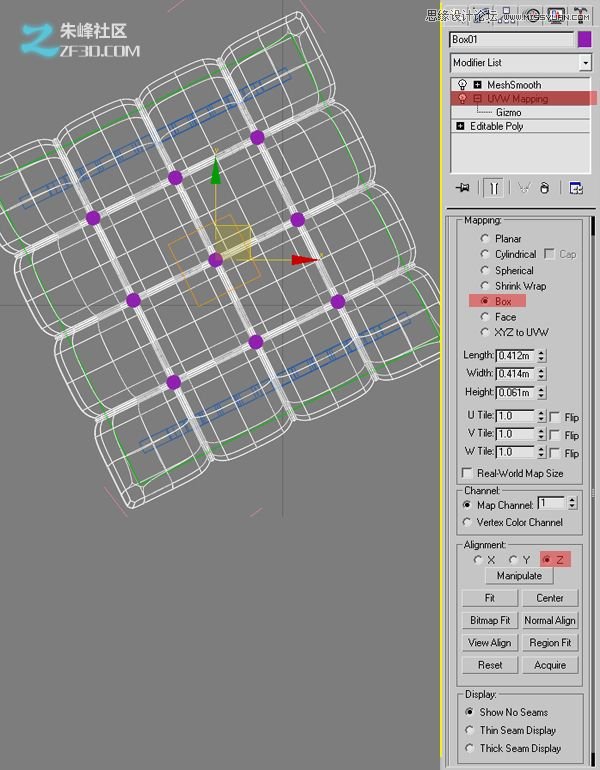
Task: Click the green Y-axis gizmo arrow
Action: pos(216,170)
